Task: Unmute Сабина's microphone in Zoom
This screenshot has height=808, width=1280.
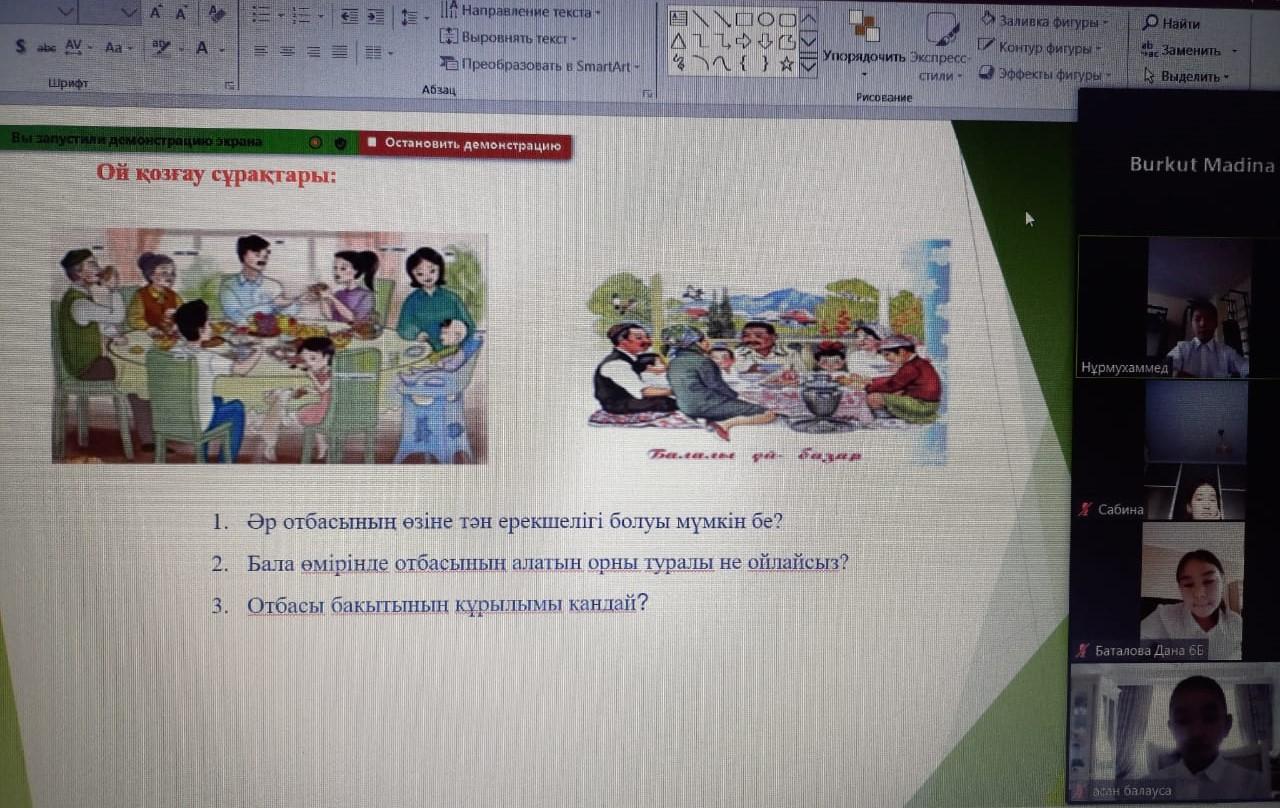Action: pyautogui.click(x=1082, y=509)
